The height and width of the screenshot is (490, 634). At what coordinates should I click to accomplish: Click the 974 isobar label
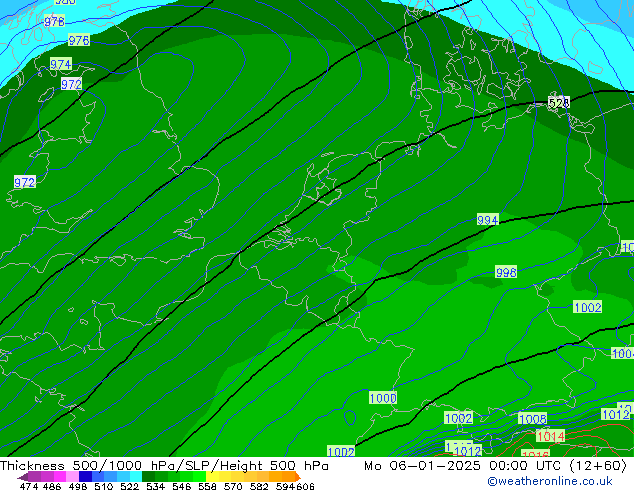coord(61,64)
